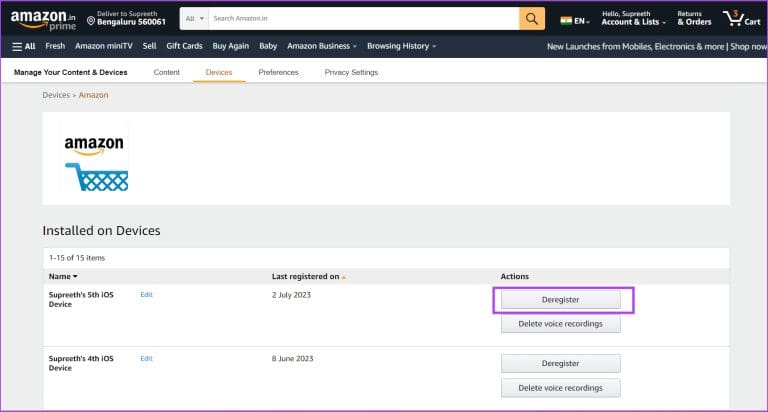Click the Actions column header

tap(514, 276)
